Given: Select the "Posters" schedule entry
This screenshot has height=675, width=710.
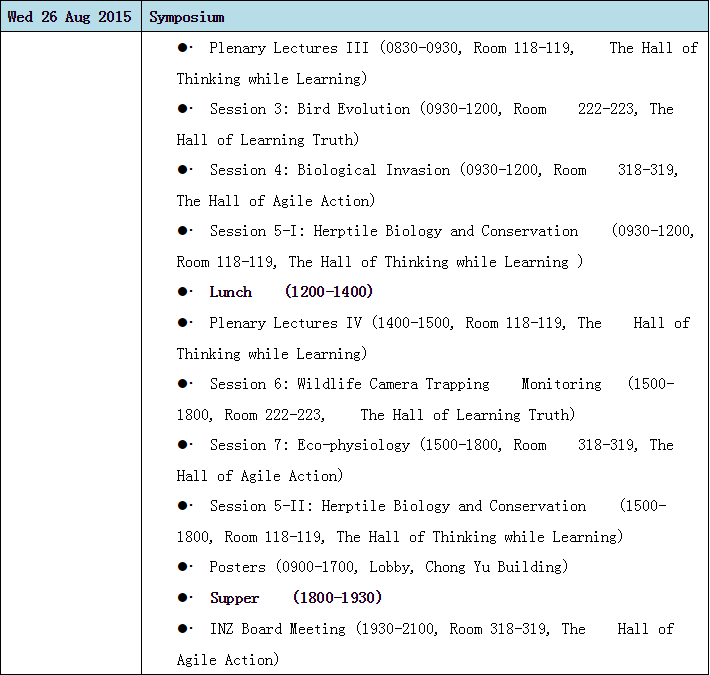Looking at the screenshot, I should 237,567.
